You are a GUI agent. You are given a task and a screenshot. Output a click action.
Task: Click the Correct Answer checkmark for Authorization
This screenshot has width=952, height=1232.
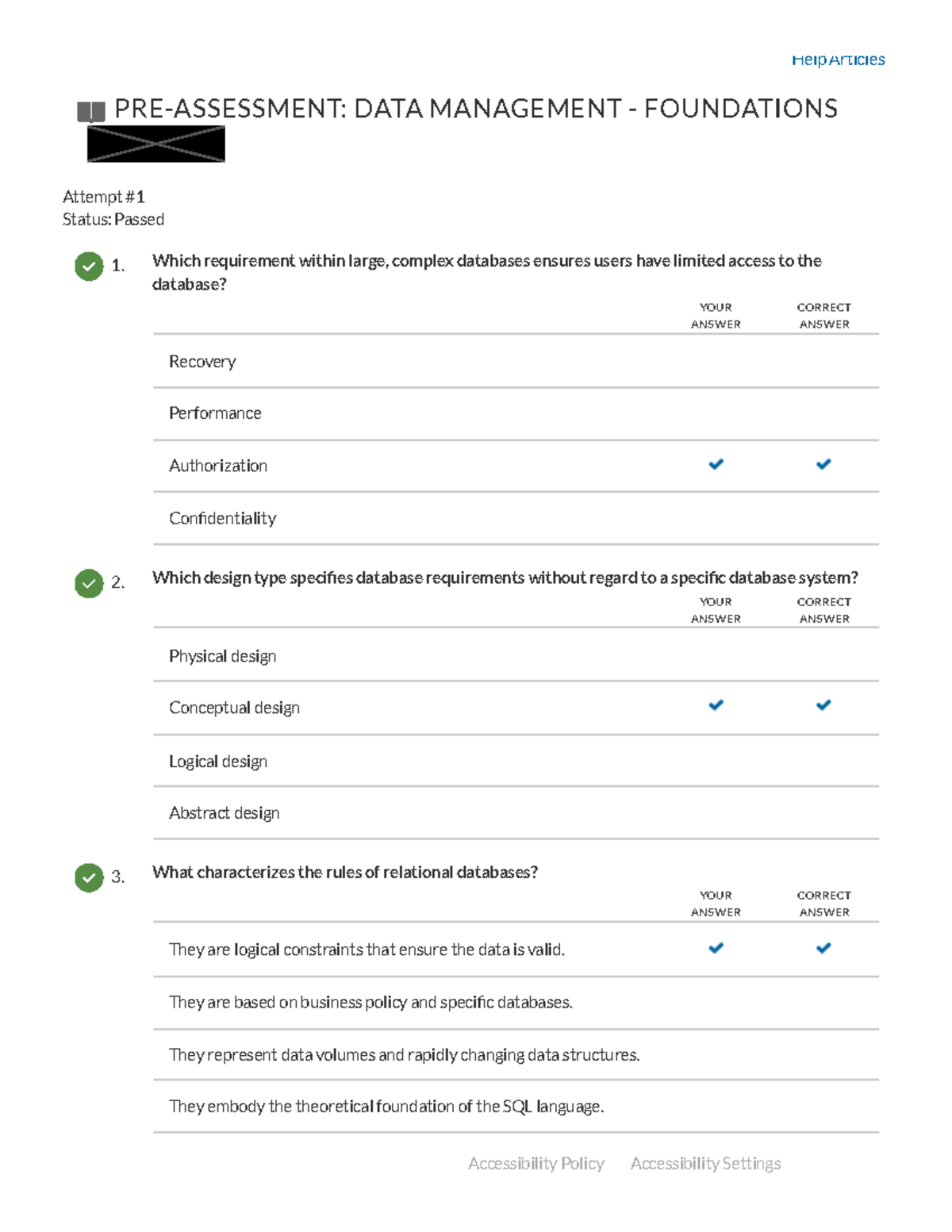(x=823, y=464)
